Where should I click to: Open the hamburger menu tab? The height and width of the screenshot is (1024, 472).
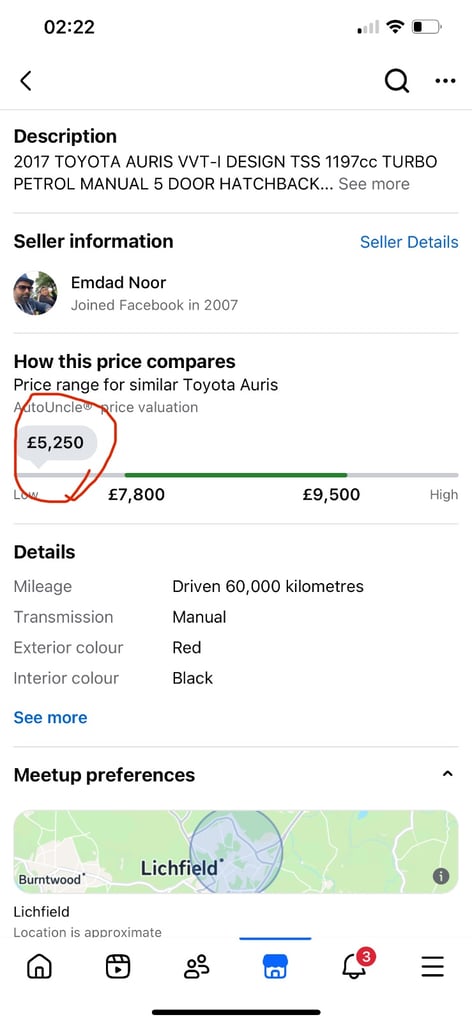tap(432, 966)
